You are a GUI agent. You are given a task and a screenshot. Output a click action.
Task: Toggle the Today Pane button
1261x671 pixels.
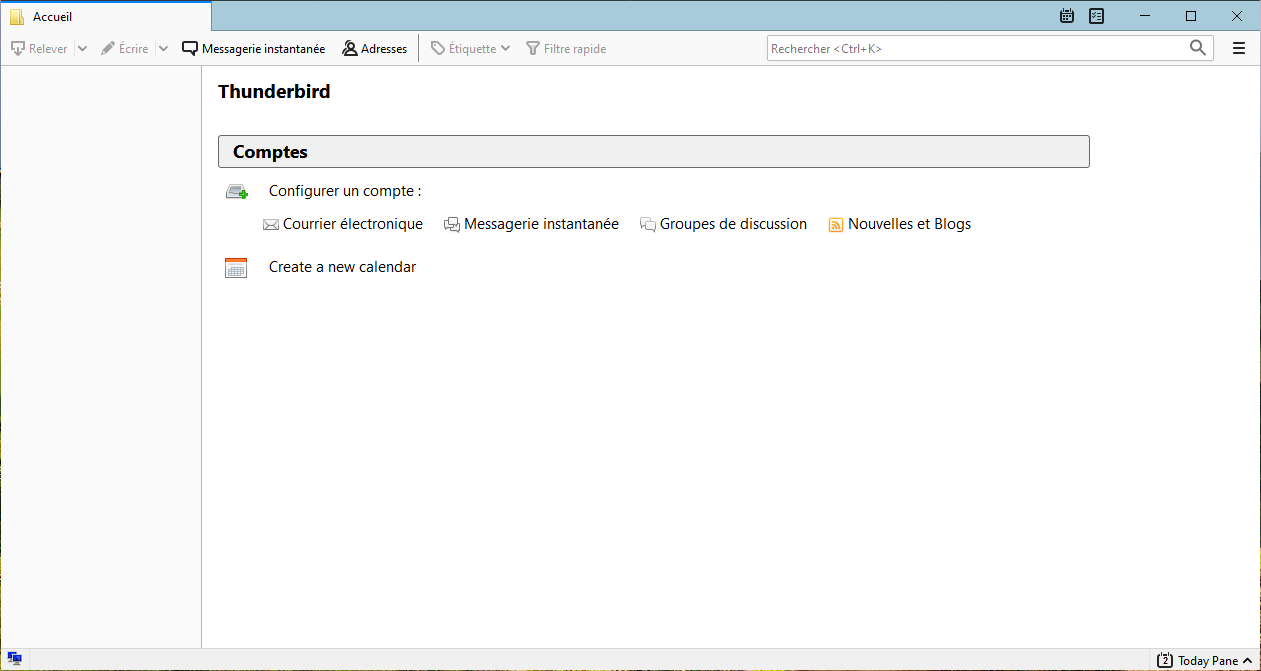click(1205, 660)
